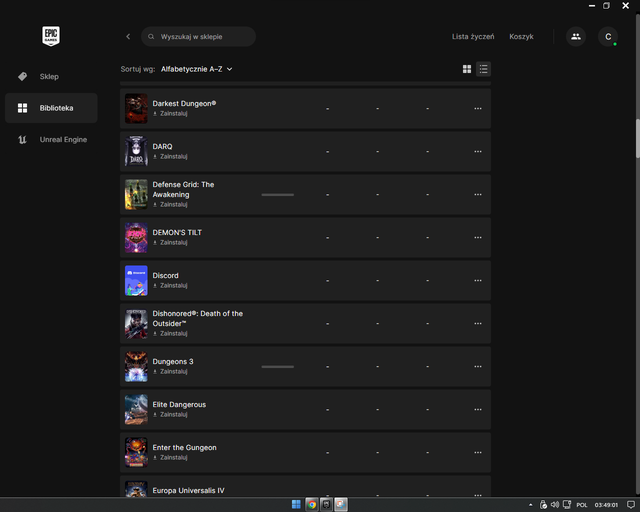Open options menu for DARQ
The height and width of the screenshot is (512, 640).
478,151
